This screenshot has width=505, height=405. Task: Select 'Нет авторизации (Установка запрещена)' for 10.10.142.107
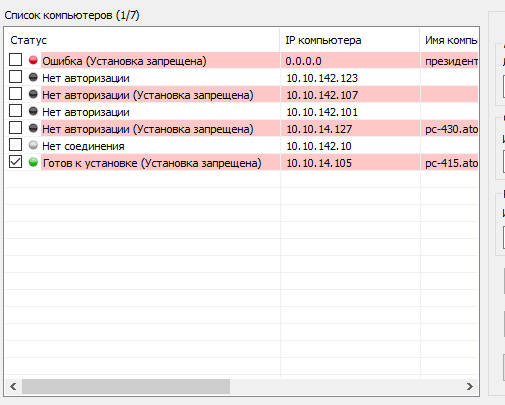coord(148,95)
